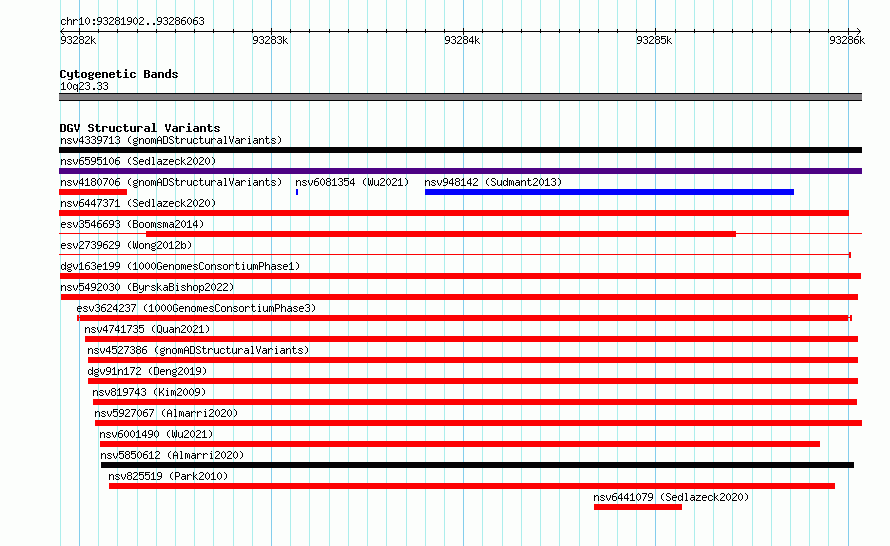This screenshot has width=890, height=546.
Task: Open the nsv6081354 (Wu2021) label
Action: point(352,182)
